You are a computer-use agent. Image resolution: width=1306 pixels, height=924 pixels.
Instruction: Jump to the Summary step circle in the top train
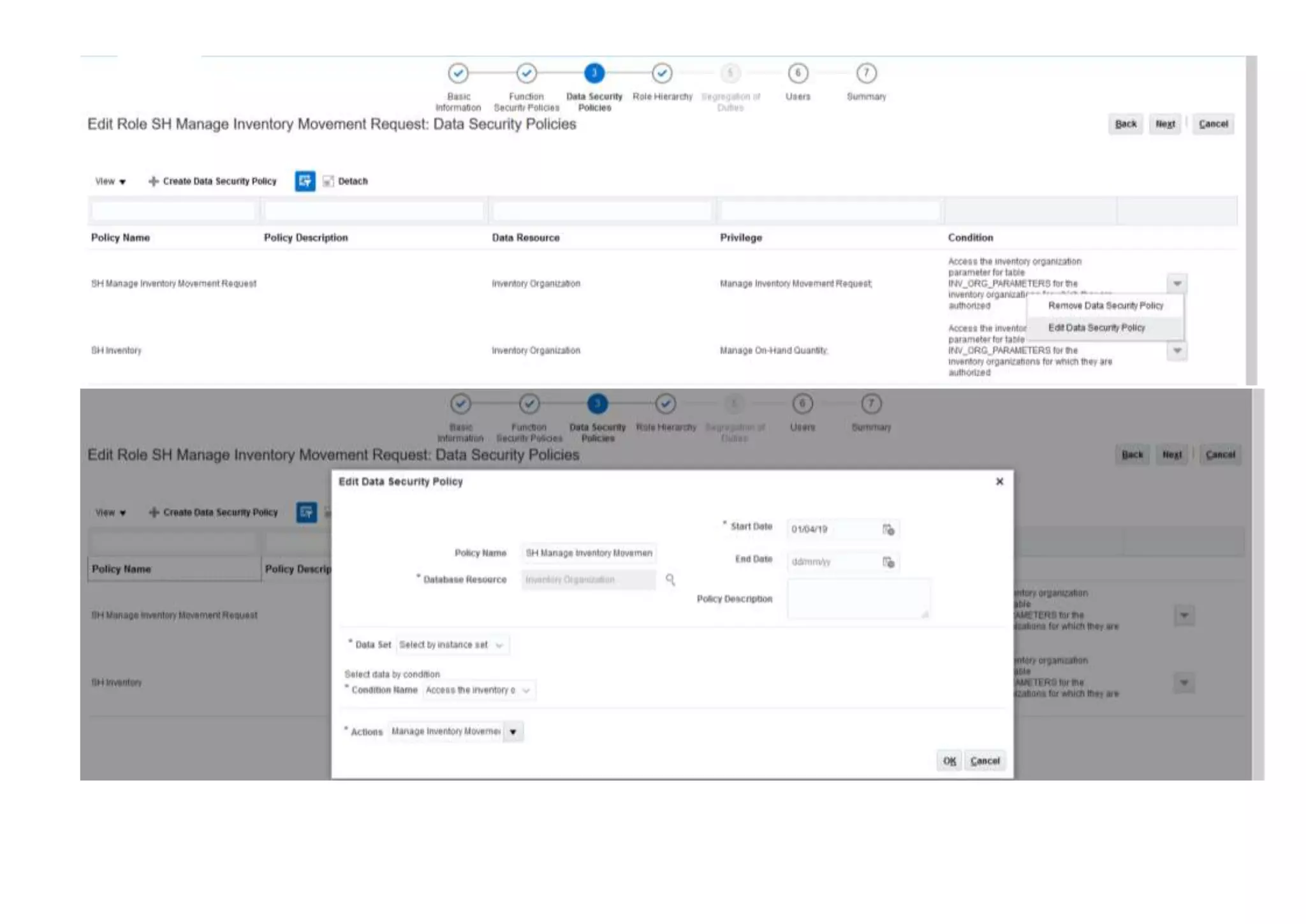click(x=866, y=74)
